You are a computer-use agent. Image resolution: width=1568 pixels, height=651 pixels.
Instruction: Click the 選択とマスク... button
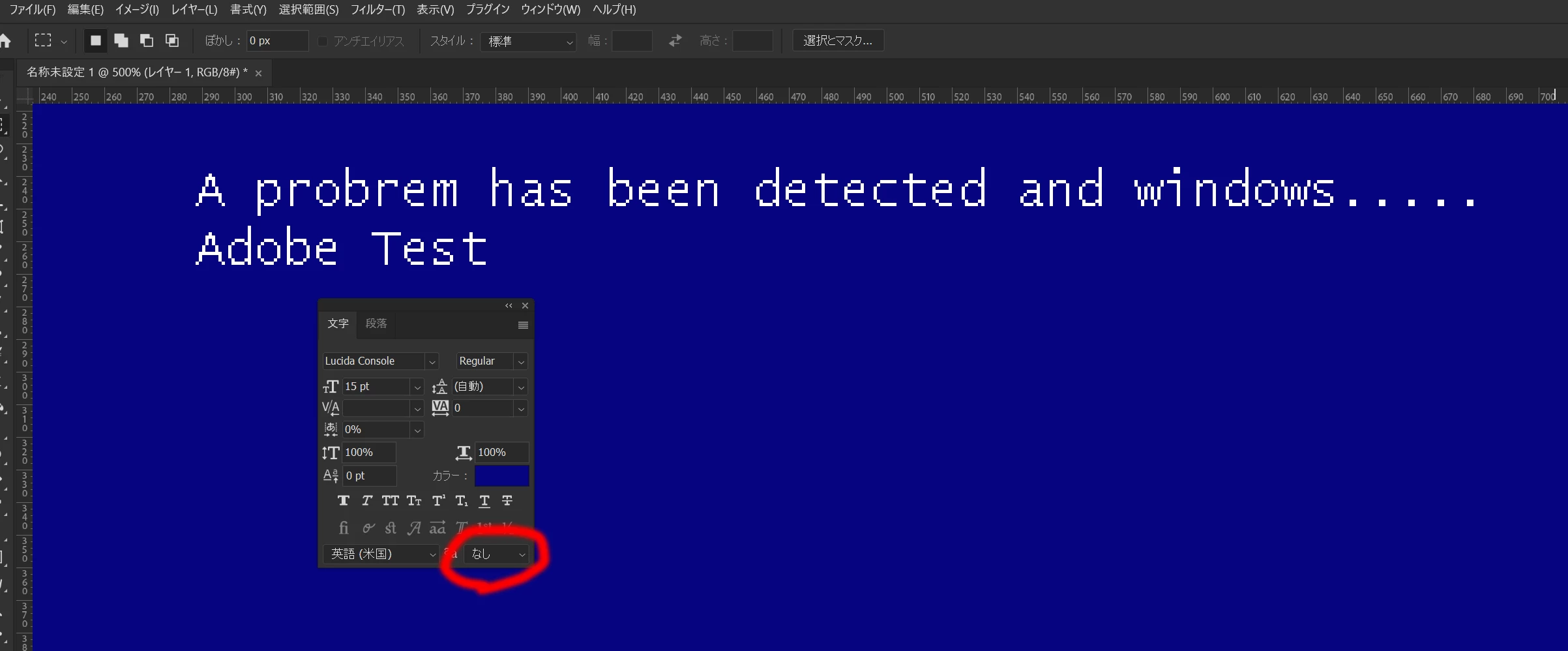pos(838,40)
